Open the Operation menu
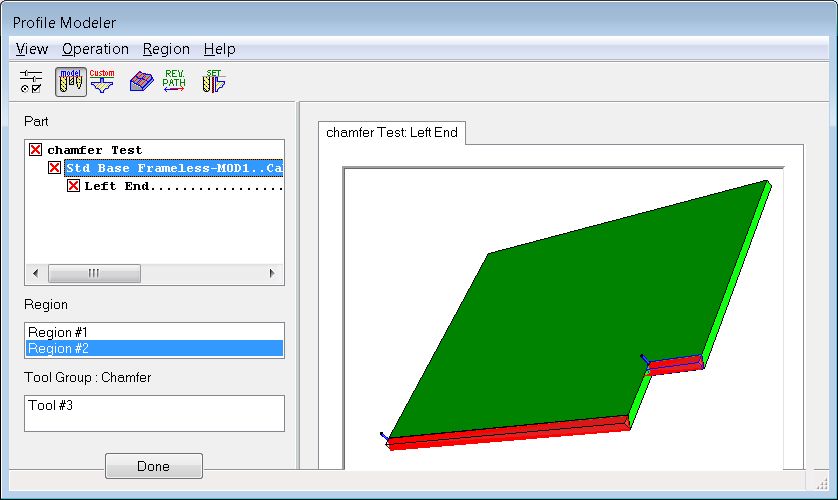The height and width of the screenshot is (500, 838). 95,49
